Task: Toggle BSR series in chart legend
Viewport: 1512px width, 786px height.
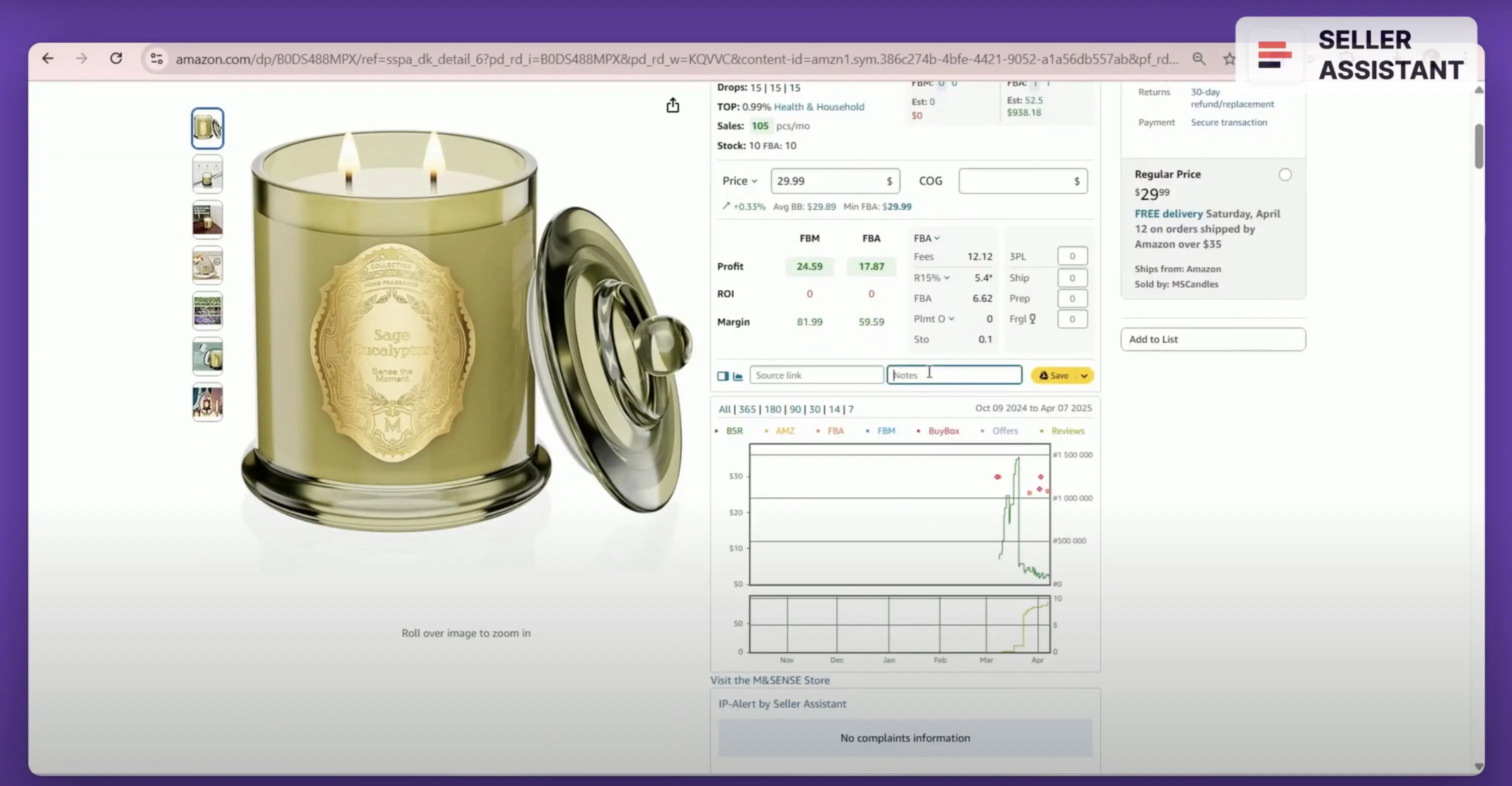Action: (733, 431)
